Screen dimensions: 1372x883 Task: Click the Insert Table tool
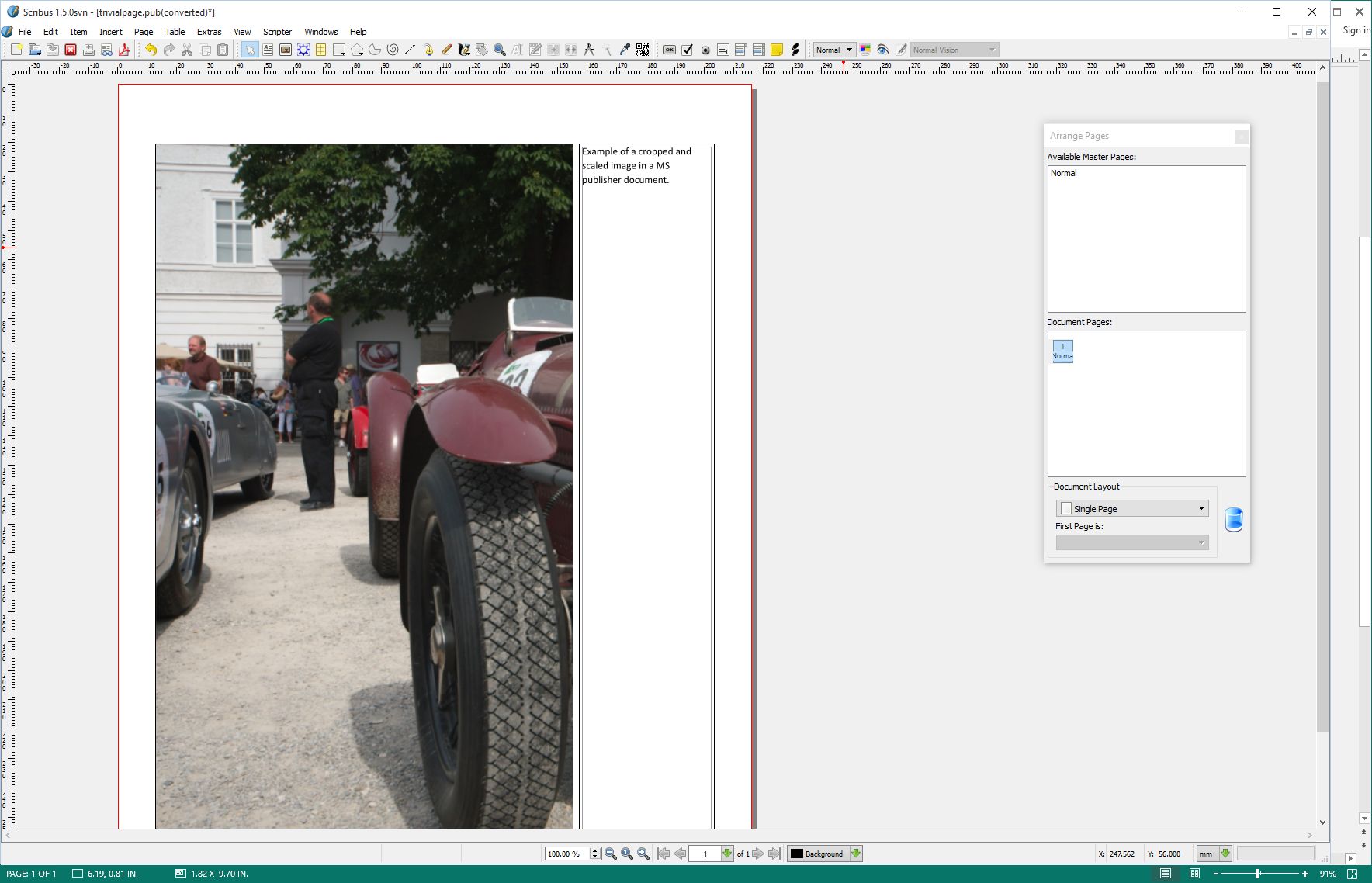coord(320,50)
